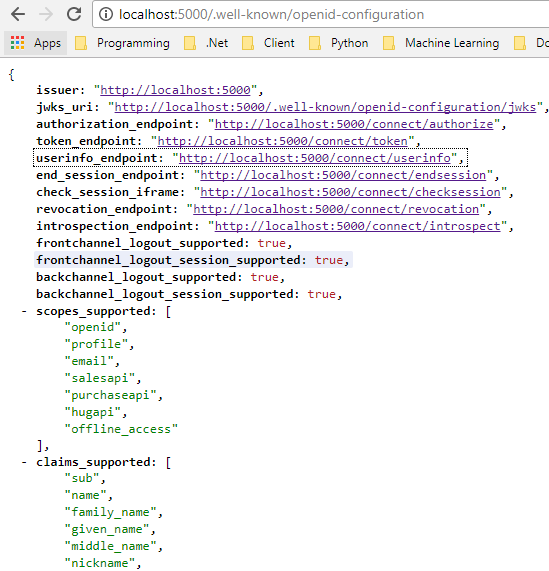Open the connect/authorize endpoint link
549x571 pixels.
coord(354,124)
